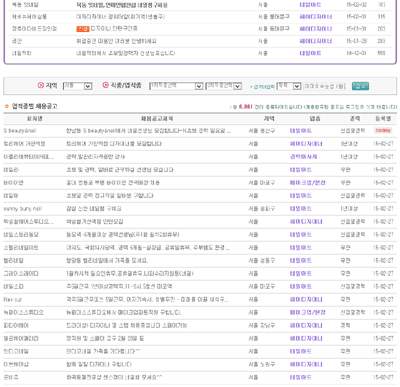Click the 등록일 column header
The image size is (400, 387).
click(383, 119)
